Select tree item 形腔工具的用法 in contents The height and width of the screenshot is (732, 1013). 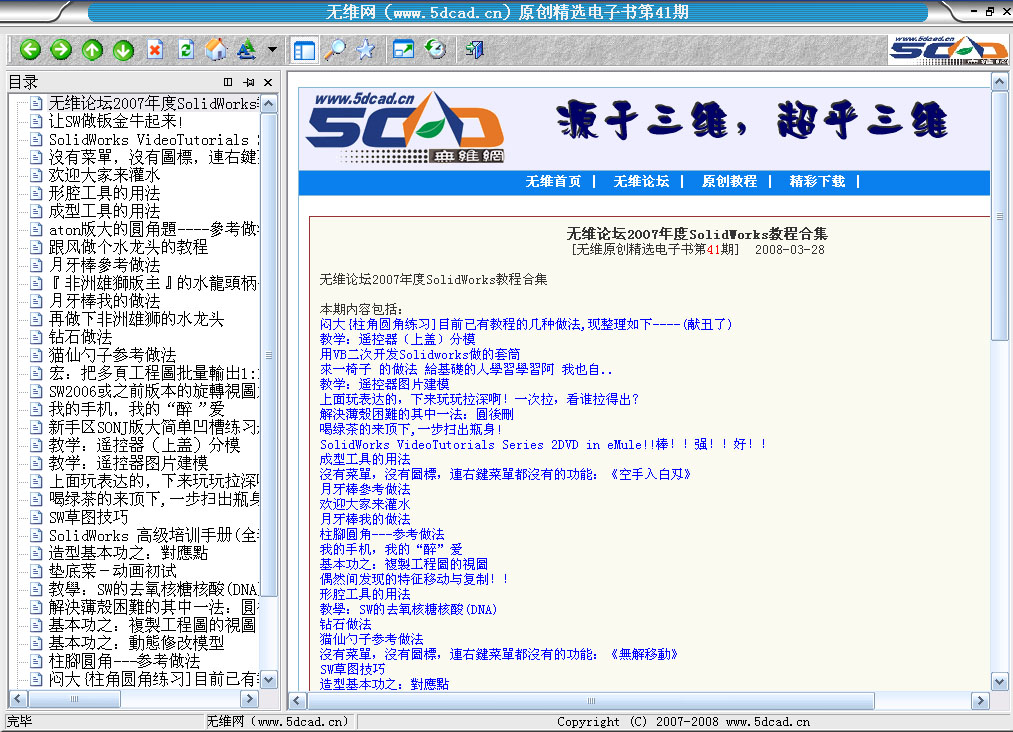(105, 193)
